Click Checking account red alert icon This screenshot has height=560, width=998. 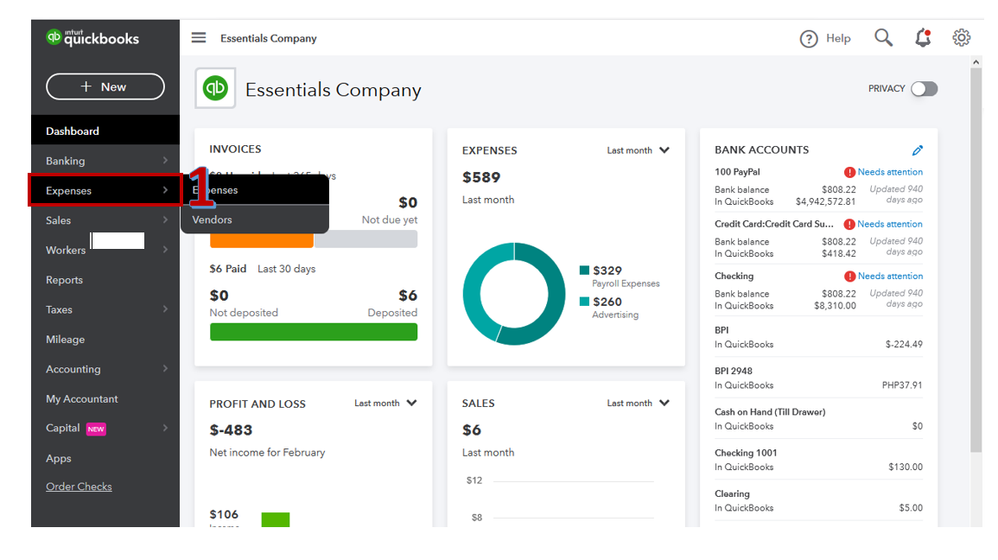[x=849, y=276]
